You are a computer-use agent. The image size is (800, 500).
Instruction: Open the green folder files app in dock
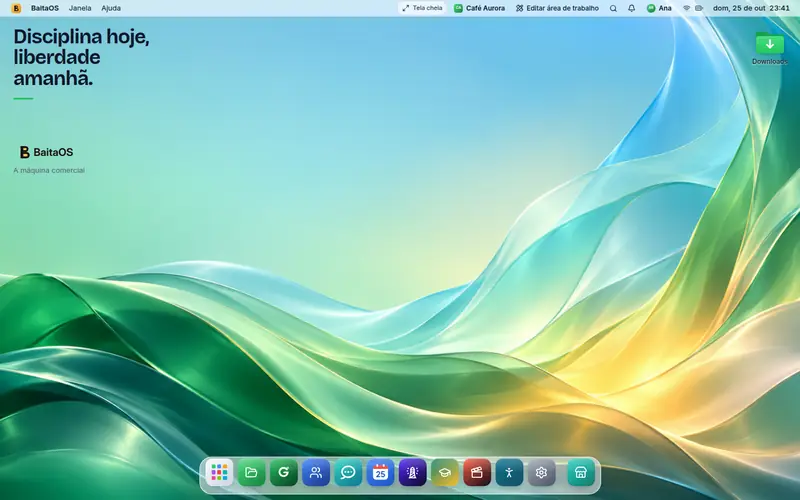coord(252,472)
